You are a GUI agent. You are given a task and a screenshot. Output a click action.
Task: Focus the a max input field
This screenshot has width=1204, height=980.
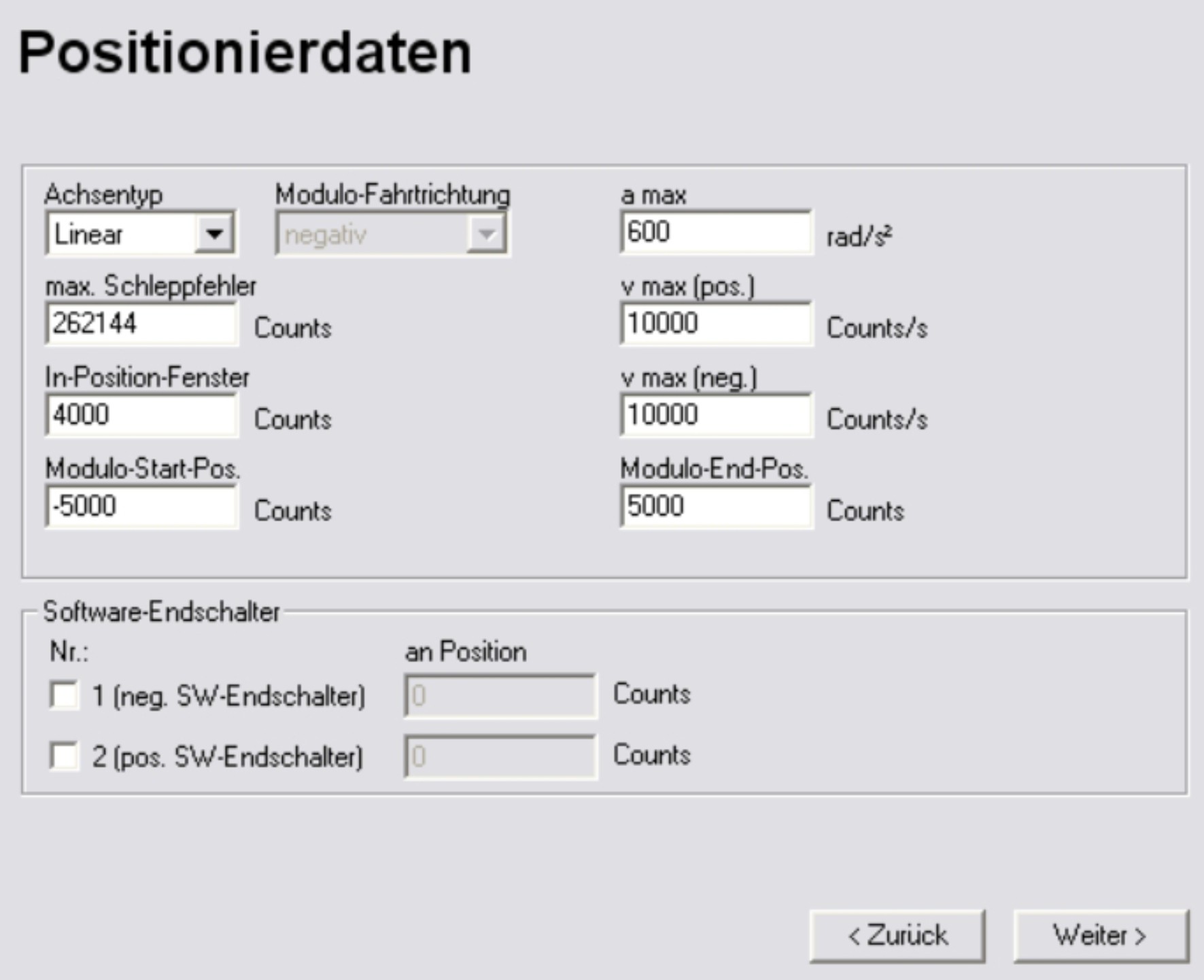click(x=715, y=232)
